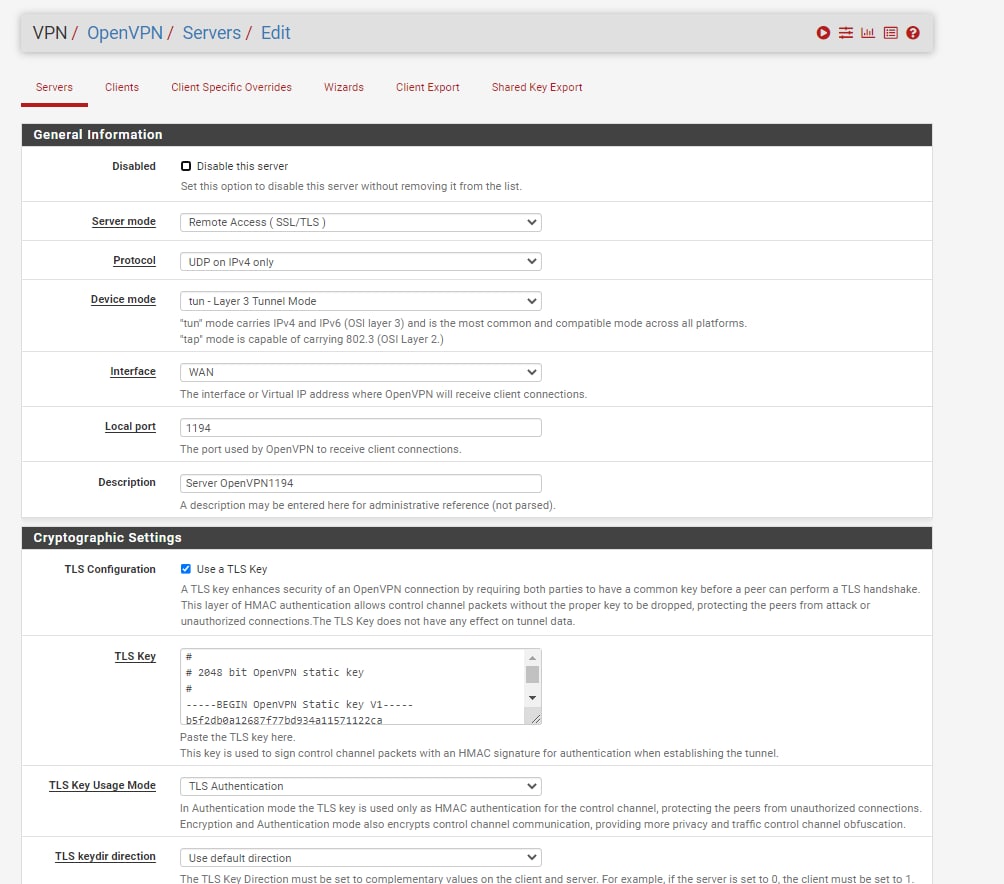Image resolution: width=1004 pixels, height=884 pixels.
Task: Click the TLS Key scrollbar thumb
Action: 532,675
